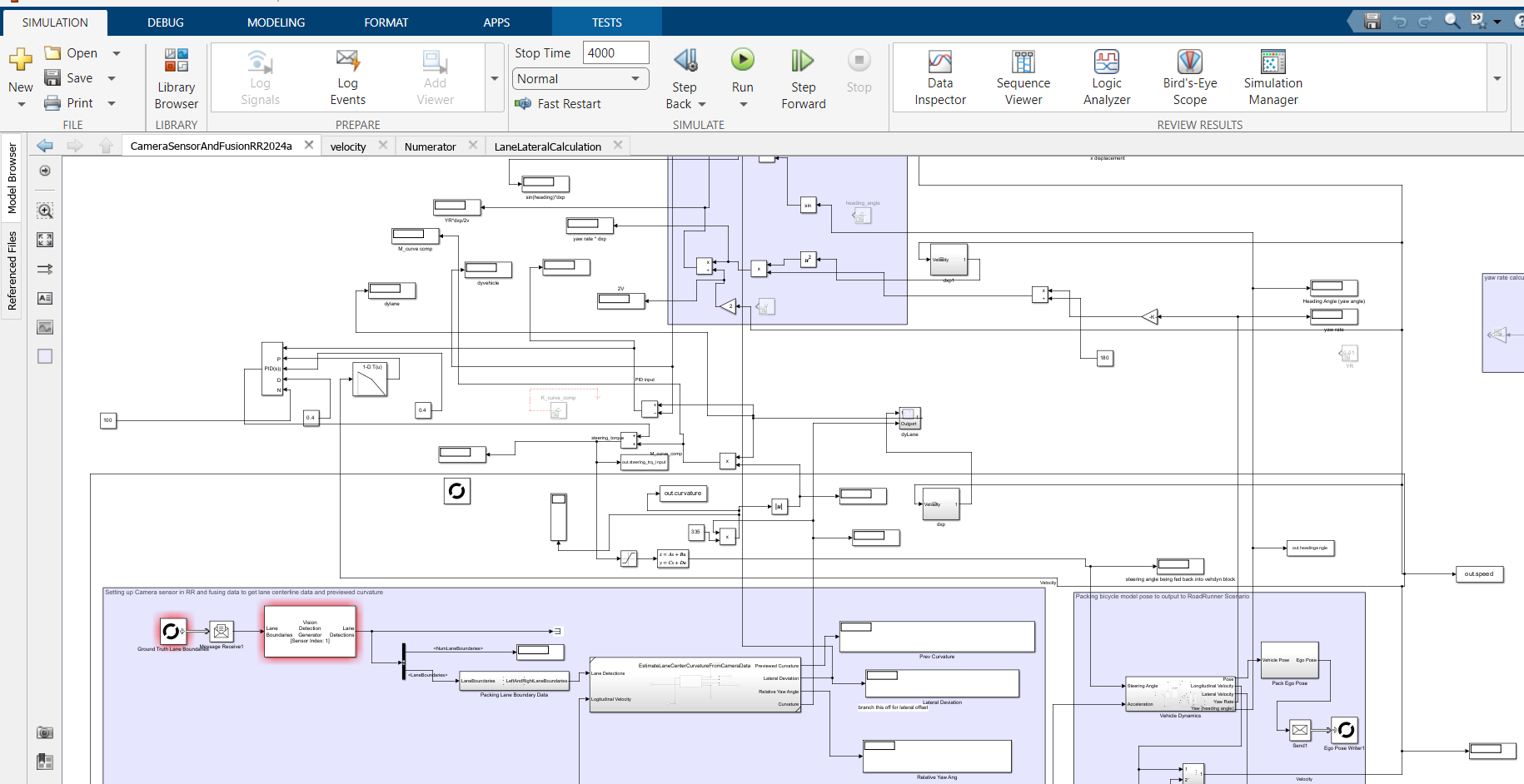Switch to the TESTS ribbon tab

coord(607,22)
